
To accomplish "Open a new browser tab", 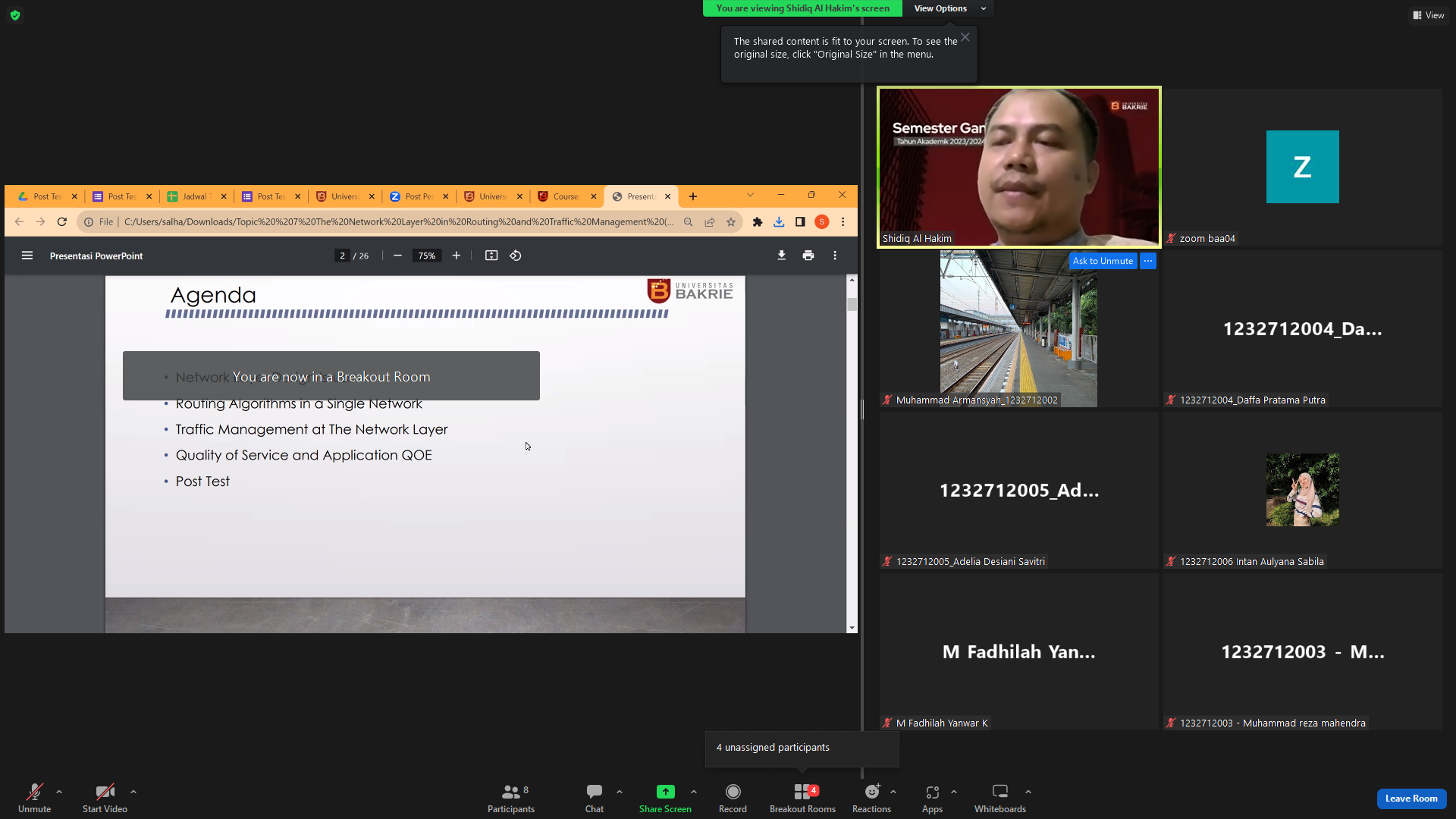I will click(692, 196).
